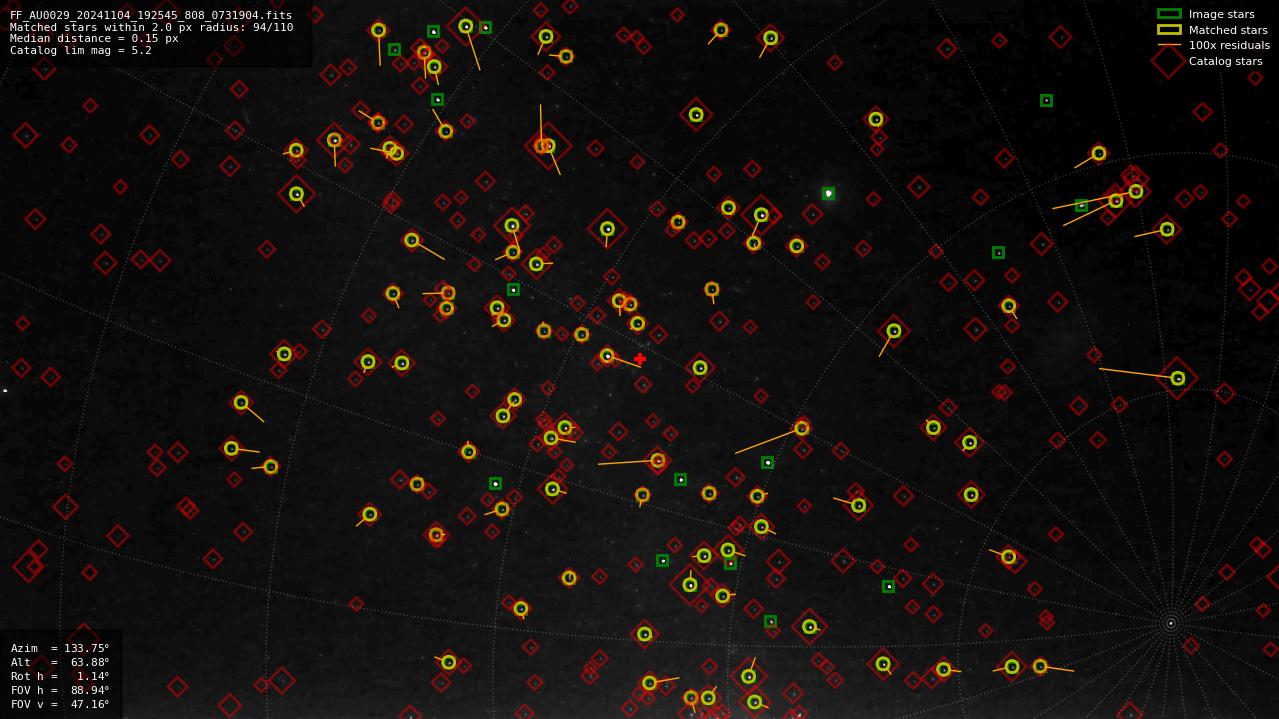Click the 'Catalog lim mag = 5.2' text
The image size is (1279, 719).
pyautogui.click(x=81, y=50)
